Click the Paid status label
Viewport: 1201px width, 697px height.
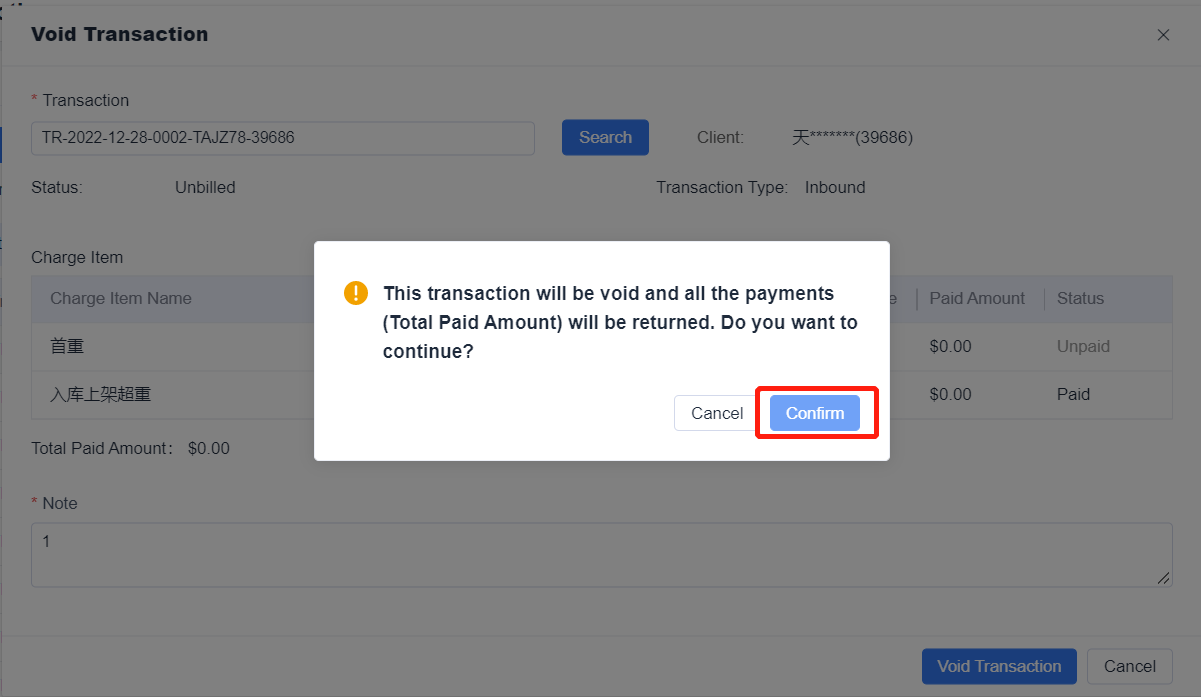click(x=1073, y=394)
